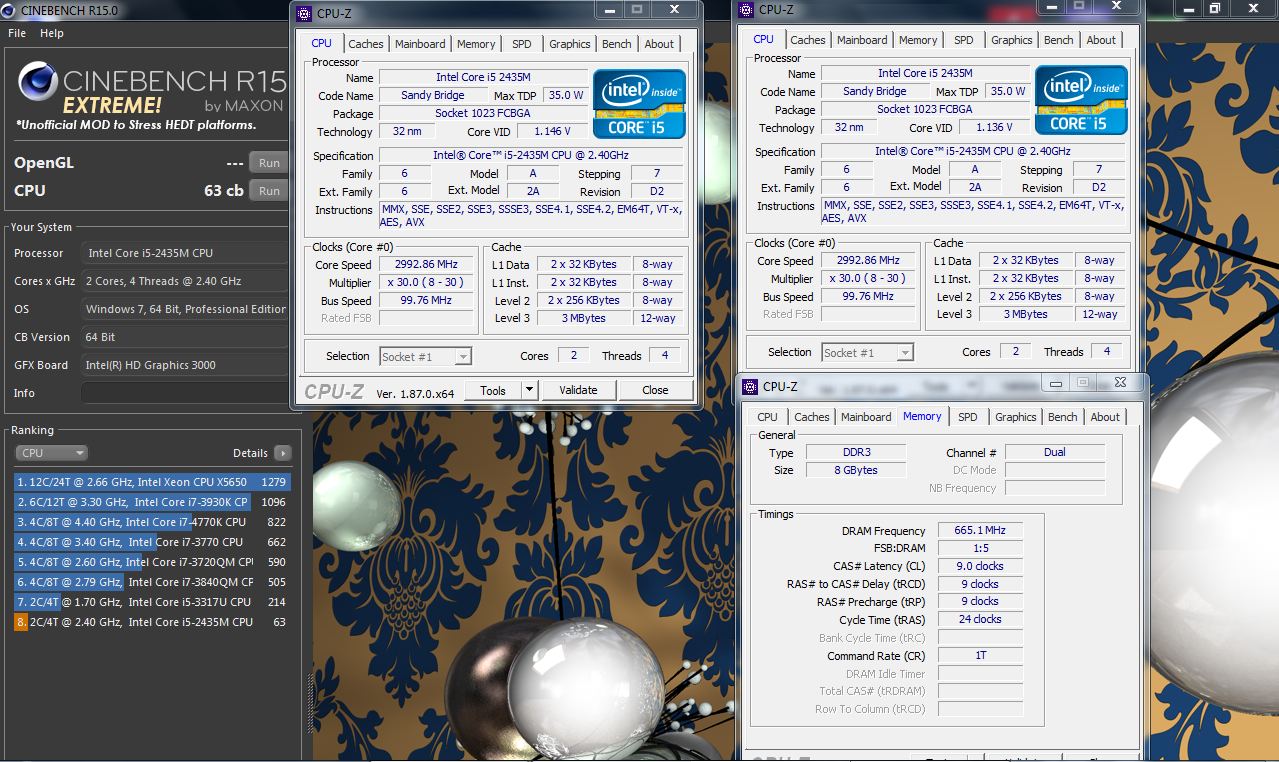Open Bench tab in Memory CPU-Z window
This screenshot has height=762, width=1279.
coord(1063,417)
